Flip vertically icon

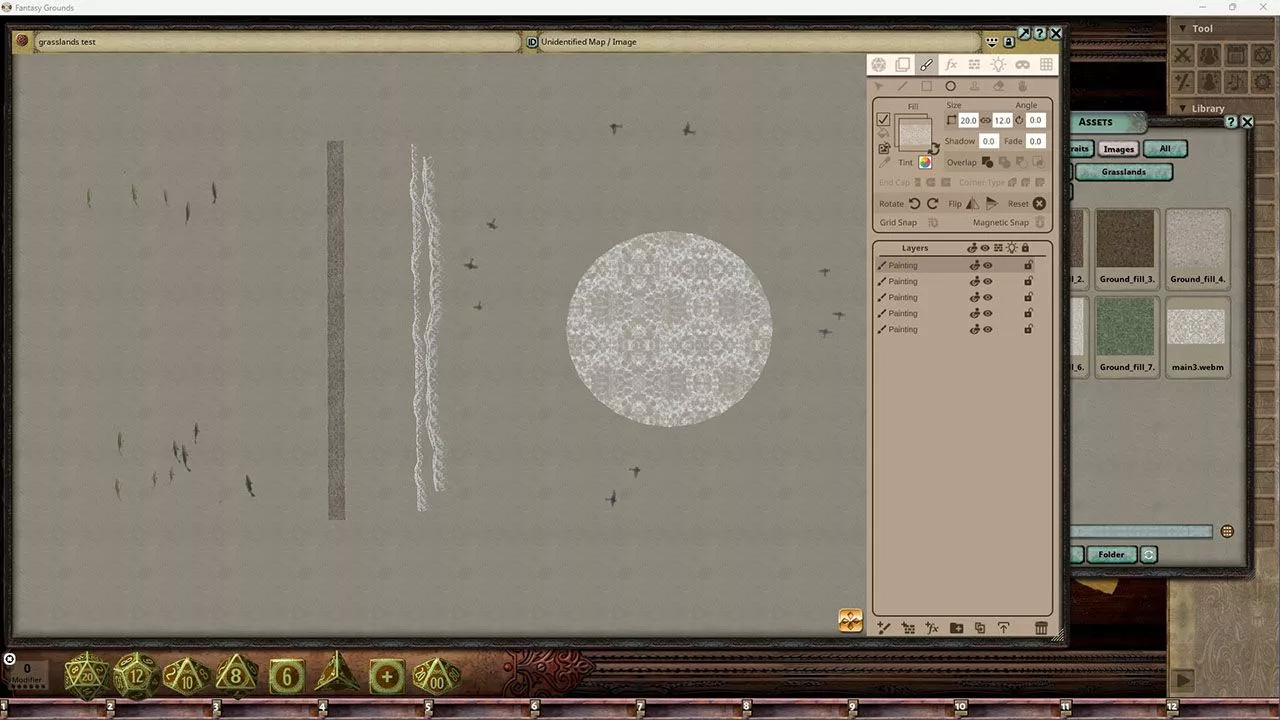(x=991, y=203)
